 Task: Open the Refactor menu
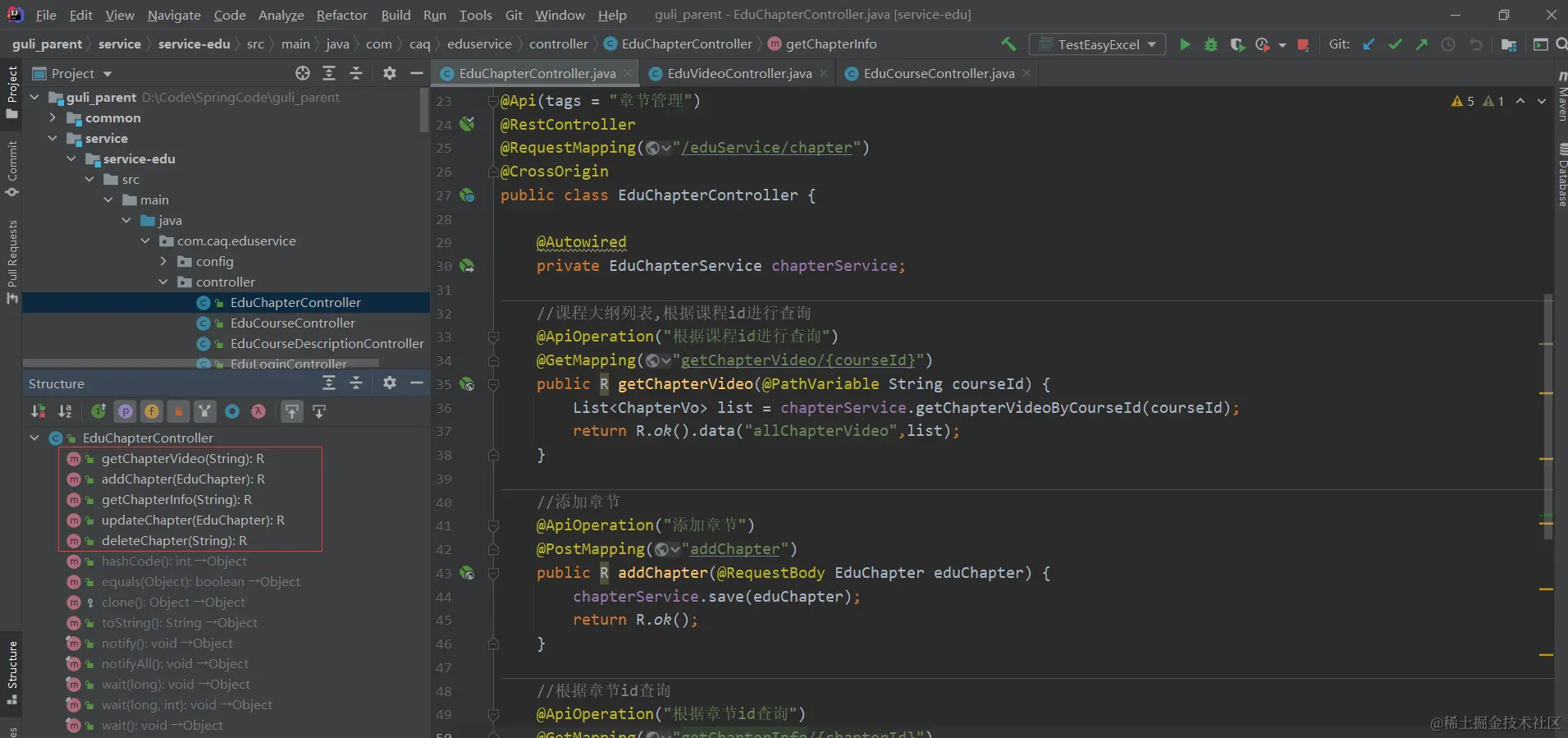pos(341,15)
